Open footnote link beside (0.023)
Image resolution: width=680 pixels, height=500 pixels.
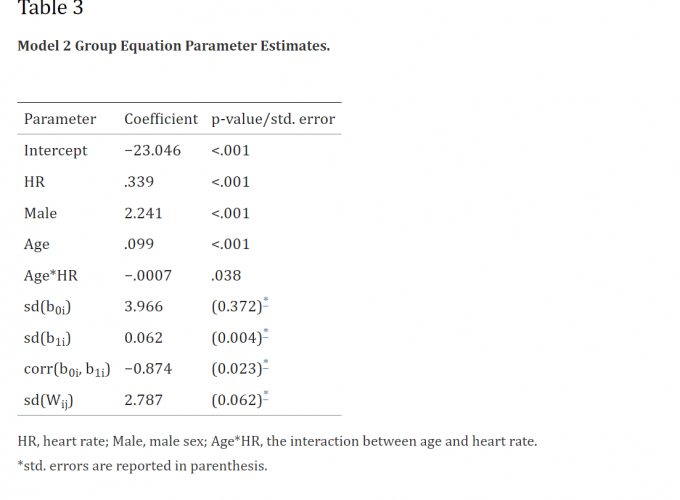pos(266,364)
